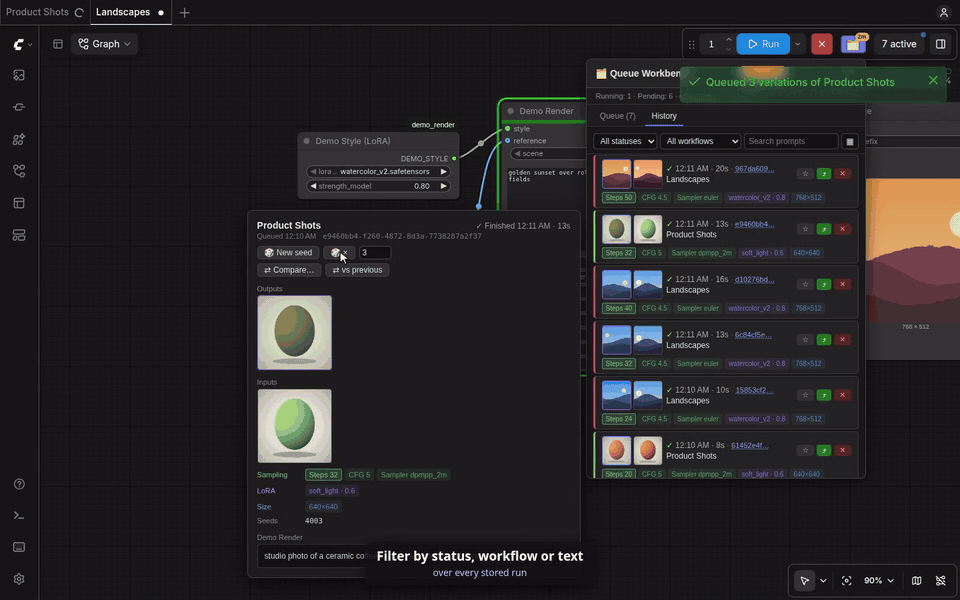This screenshot has height=600, width=960.
Task: Add a new workflow tab
Action: tap(184, 12)
